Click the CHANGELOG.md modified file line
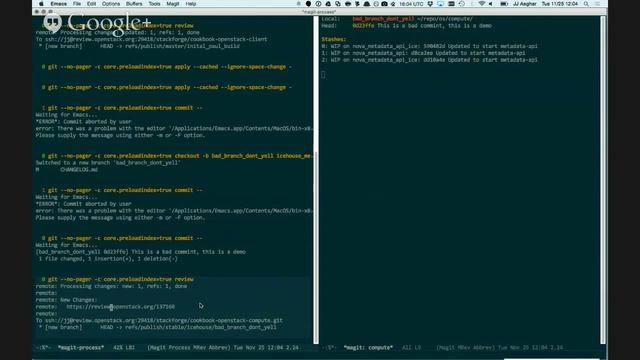Viewport: 640px width, 360px height. [67, 169]
